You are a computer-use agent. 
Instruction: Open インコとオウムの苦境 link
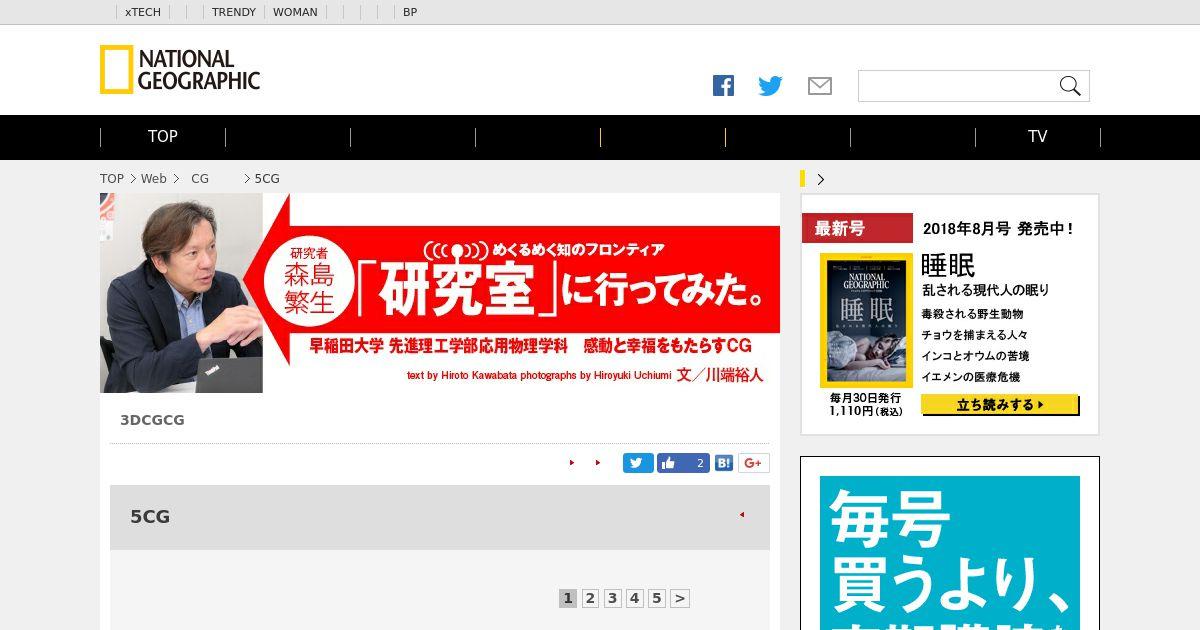click(975, 356)
